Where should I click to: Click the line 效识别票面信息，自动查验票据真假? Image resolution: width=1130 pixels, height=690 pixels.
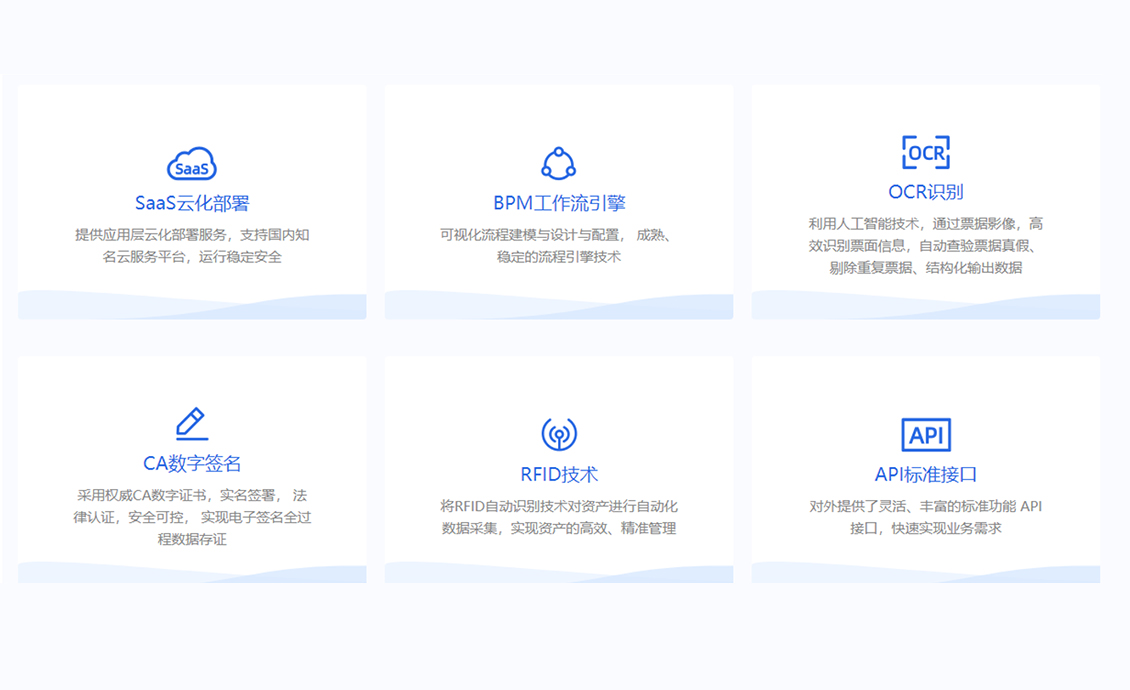click(x=920, y=246)
